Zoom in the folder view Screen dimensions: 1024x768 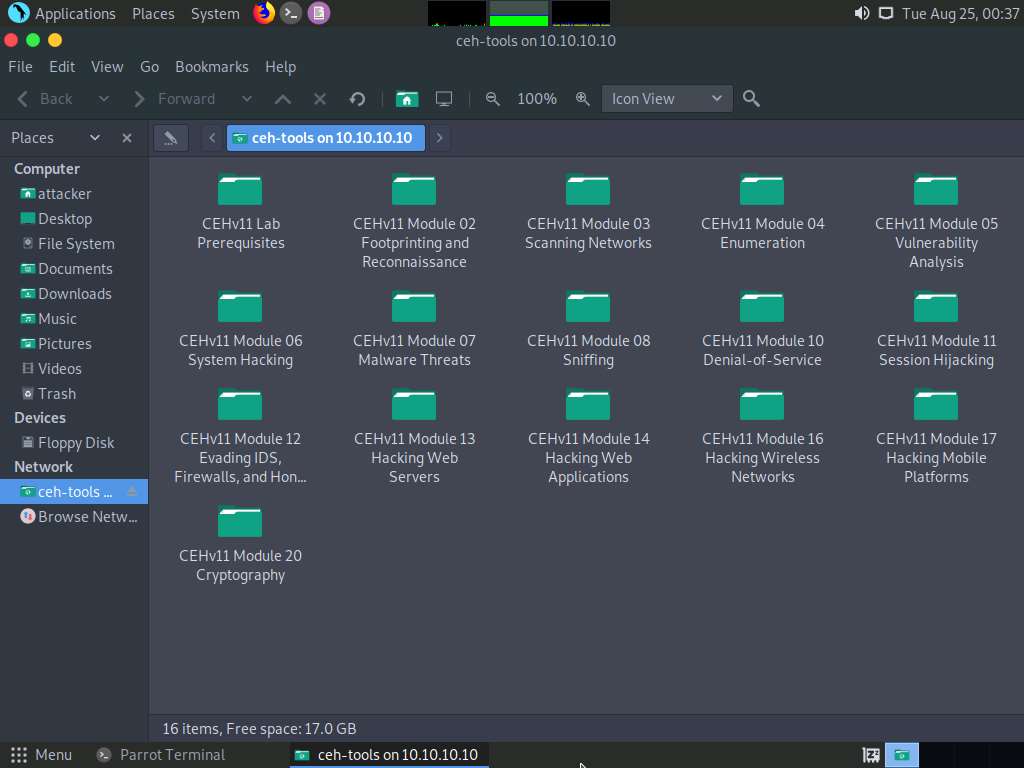click(x=583, y=99)
